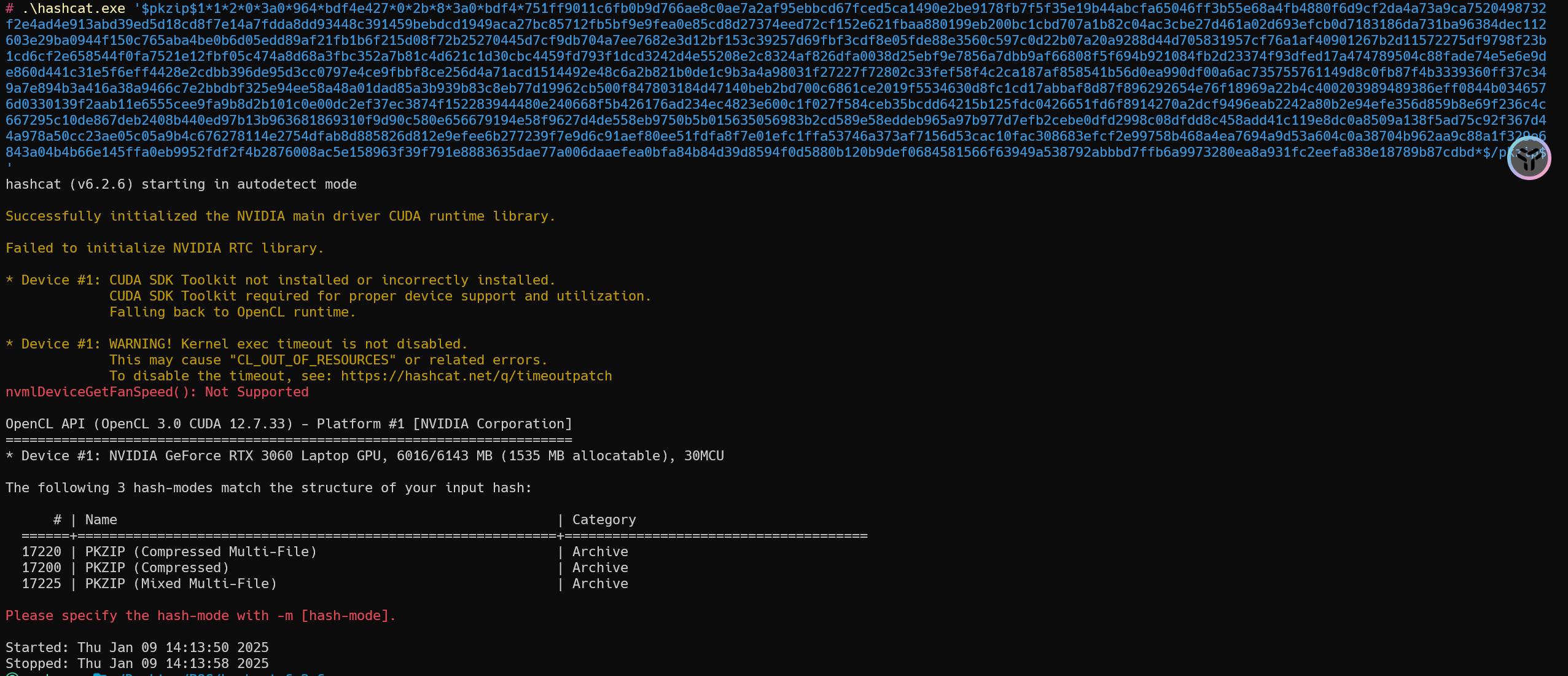Click 'Falling back to OpenCL runtime.' line
The image size is (1568, 676).
coord(233,312)
